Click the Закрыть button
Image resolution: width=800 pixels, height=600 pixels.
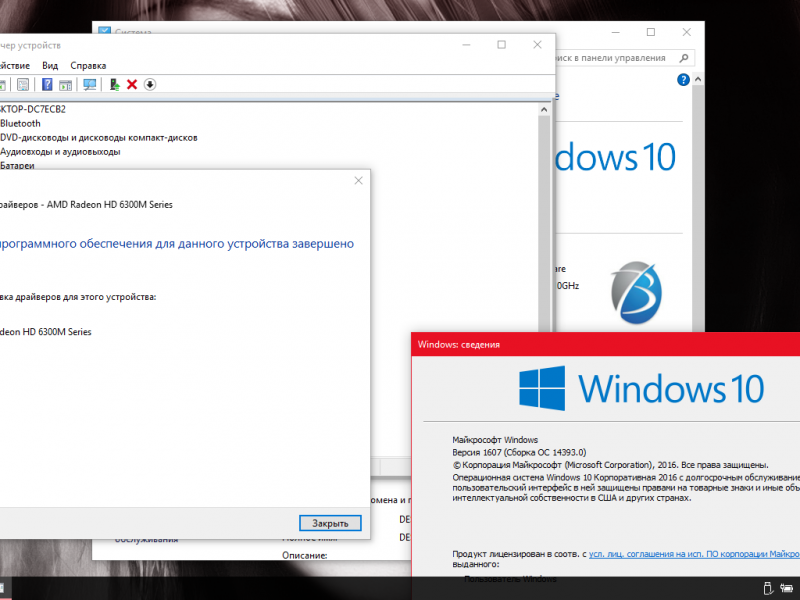click(x=330, y=523)
